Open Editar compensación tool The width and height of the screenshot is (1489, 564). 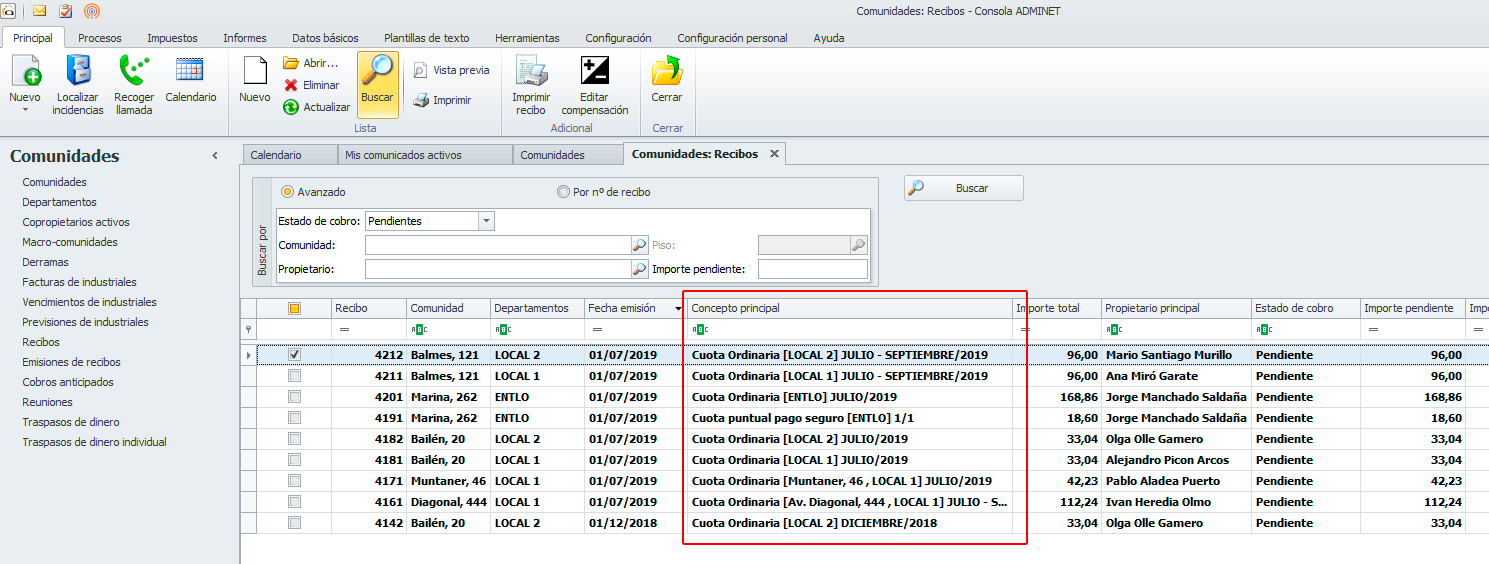point(595,87)
